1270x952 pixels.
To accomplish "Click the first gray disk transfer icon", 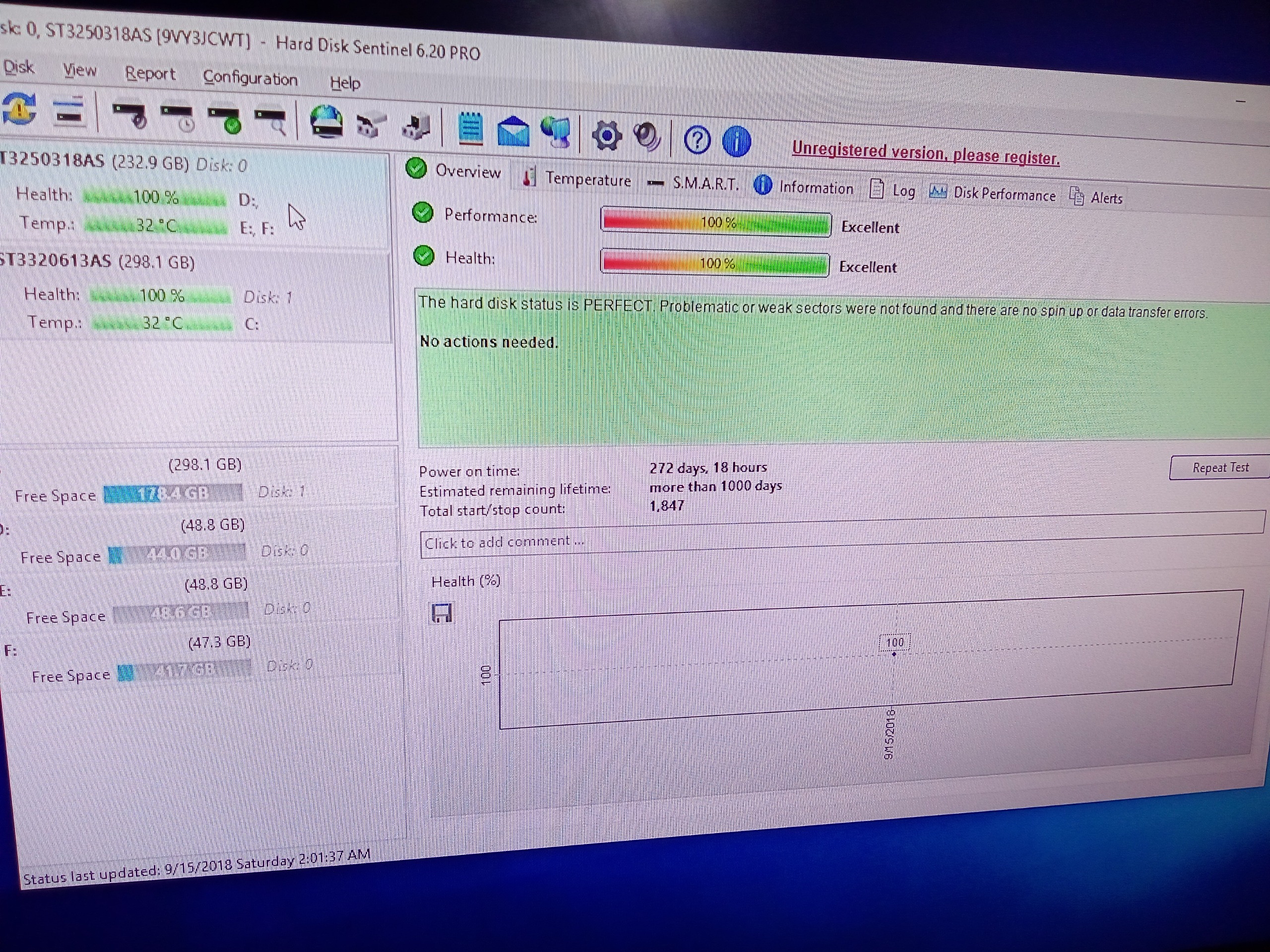I will [x=371, y=125].
